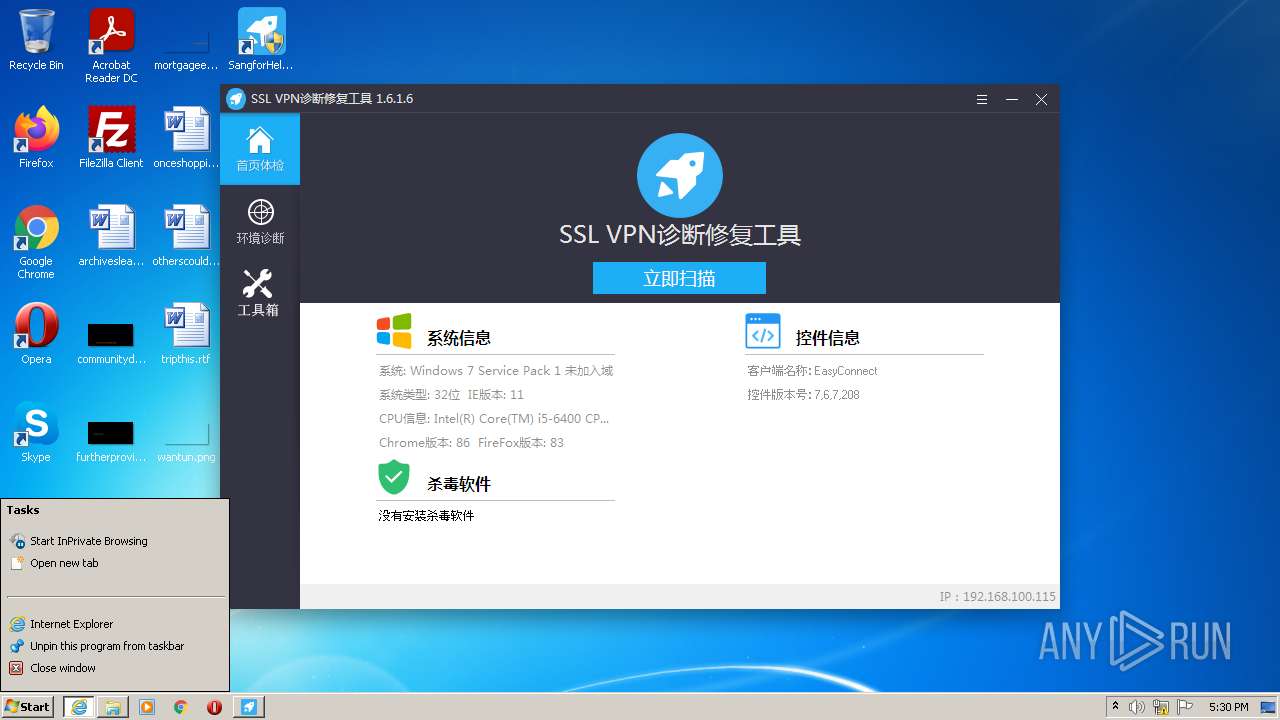Open the tripthis.rtf file icon
1280x720 pixels.
click(186, 334)
